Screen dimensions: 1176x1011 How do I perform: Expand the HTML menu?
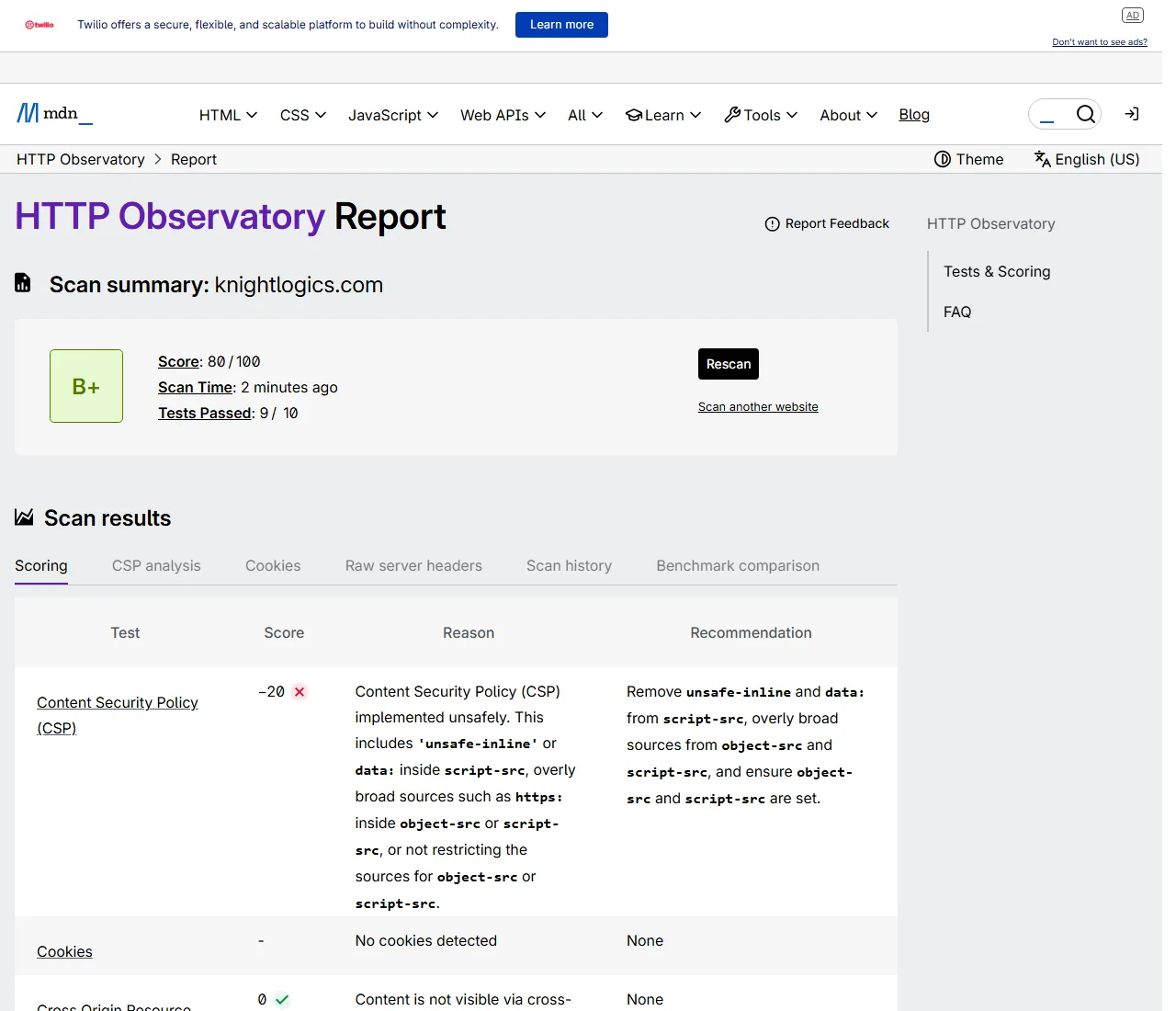click(x=228, y=115)
